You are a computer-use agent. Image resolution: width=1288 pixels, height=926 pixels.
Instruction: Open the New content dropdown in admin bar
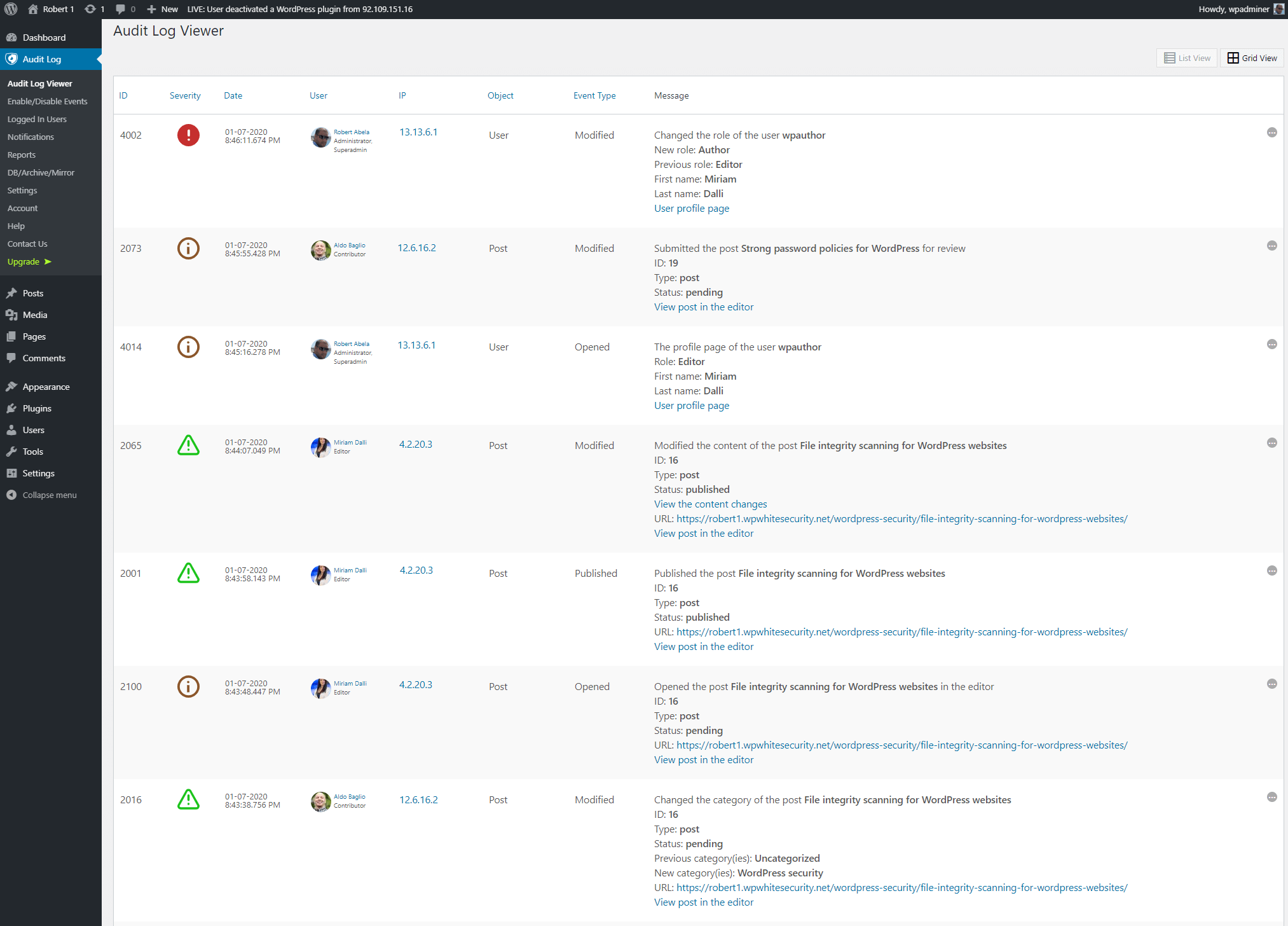163,9
